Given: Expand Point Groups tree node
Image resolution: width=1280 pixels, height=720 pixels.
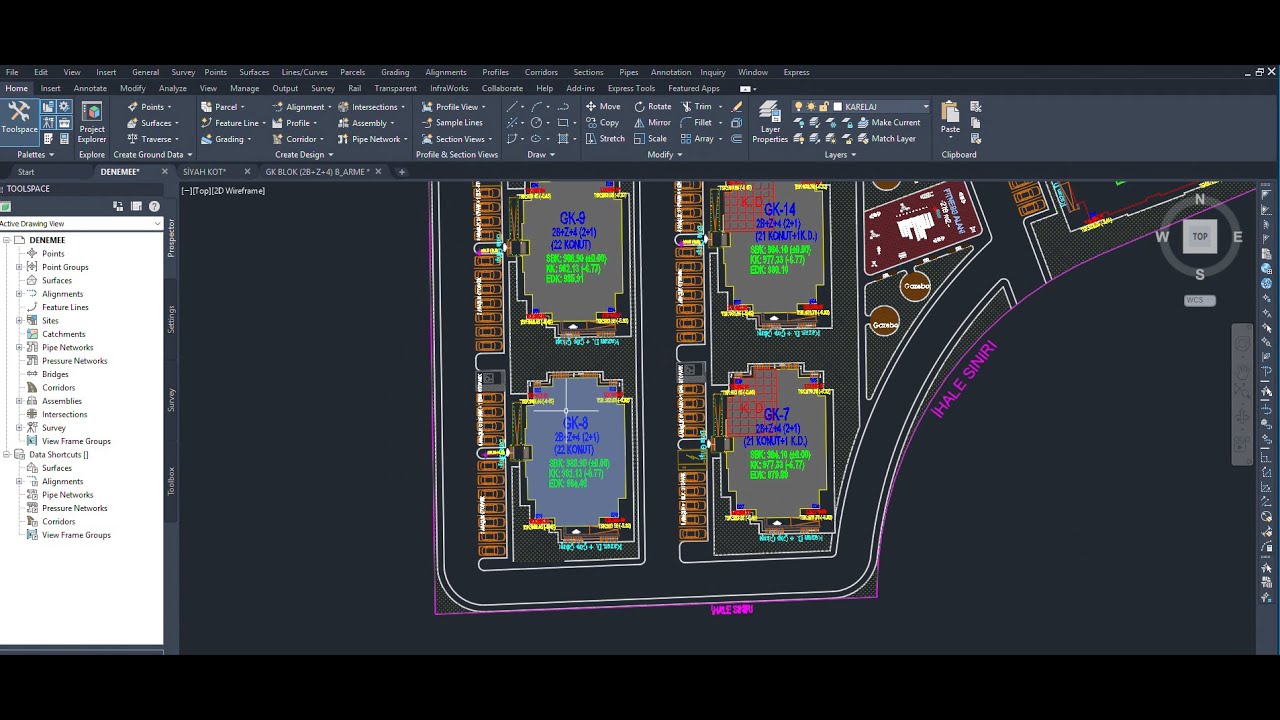Looking at the screenshot, I should 19,267.
